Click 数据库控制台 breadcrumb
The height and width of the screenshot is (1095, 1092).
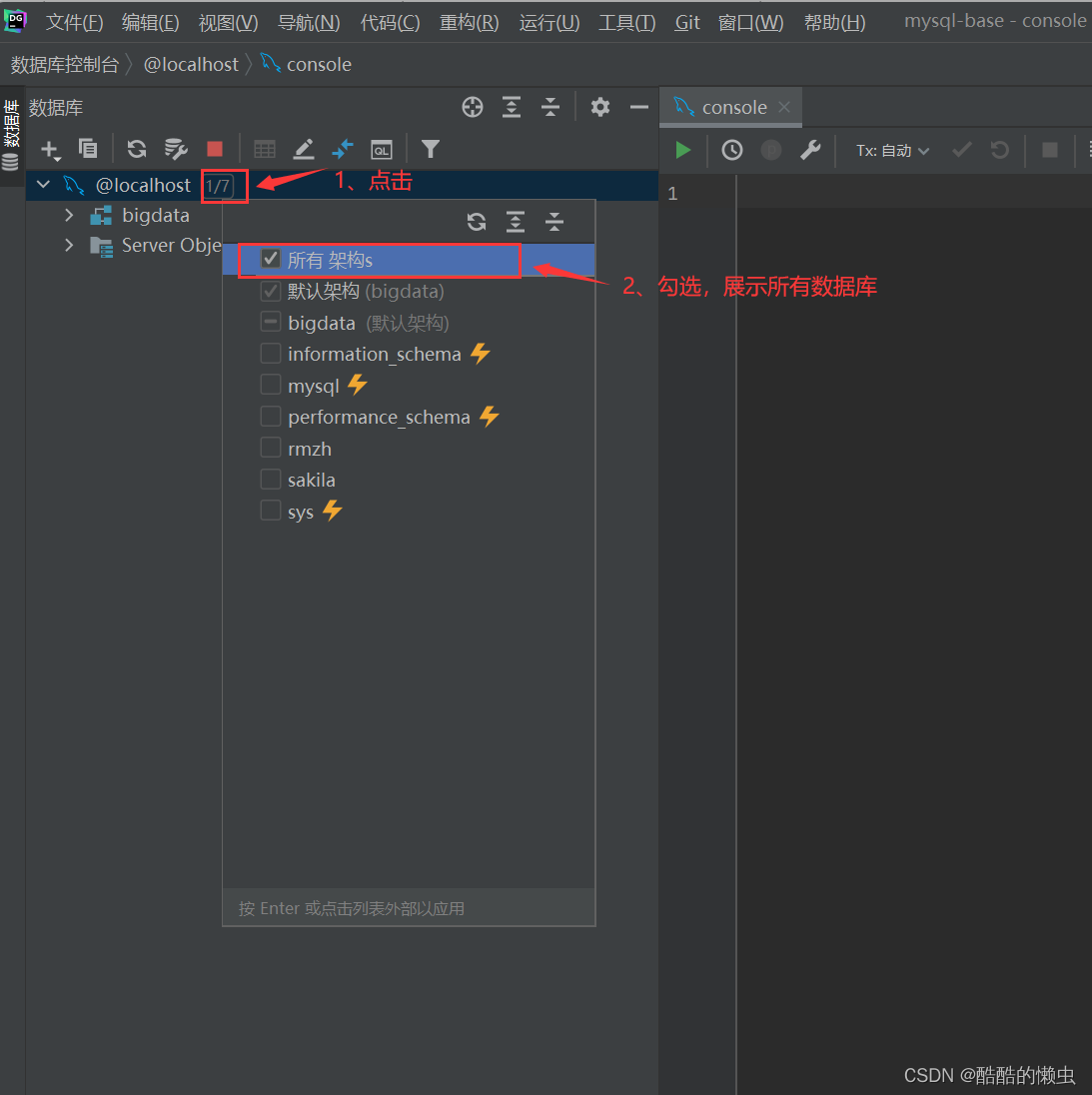tap(65, 65)
